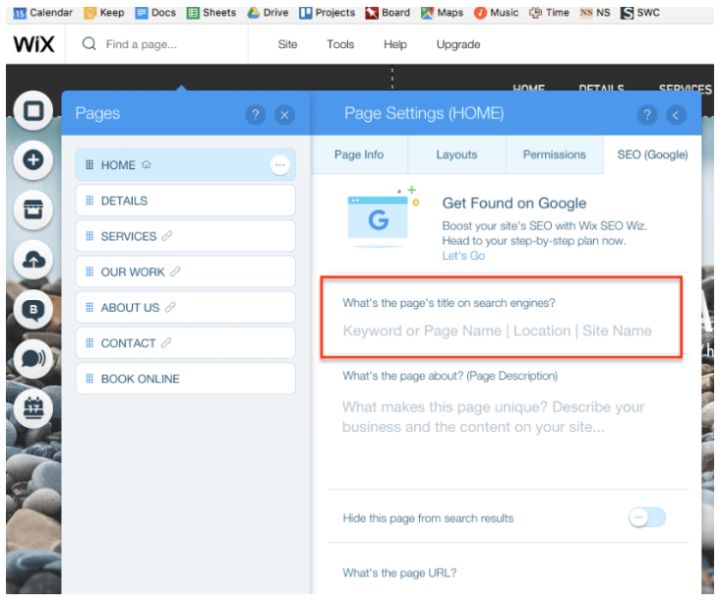
Task: Select the OUR WORK page item
Action: (x=186, y=272)
